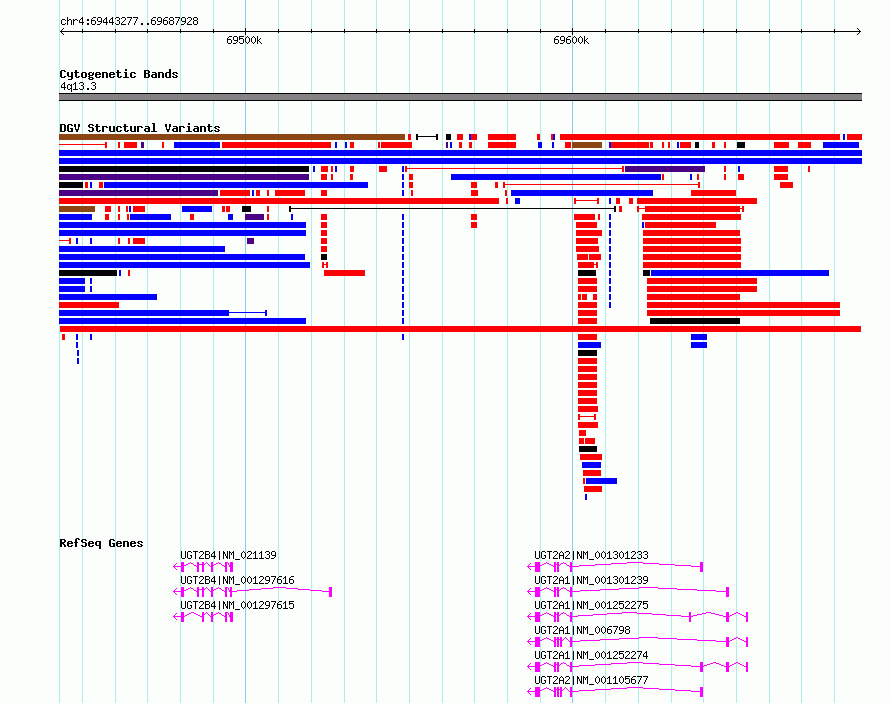Click the small blue tick at the very bottom of the stack
The image size is (890, 703).
(586, 497)
